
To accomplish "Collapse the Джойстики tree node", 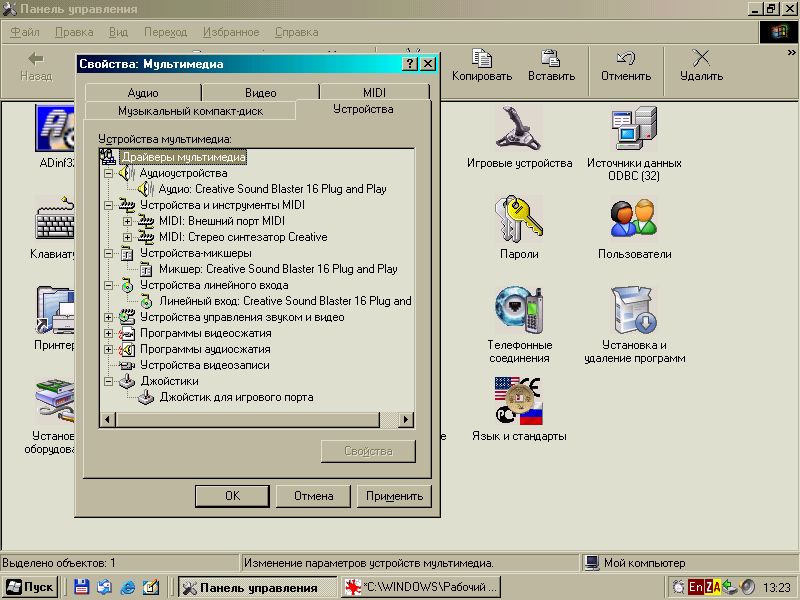I will click(108, 381).
